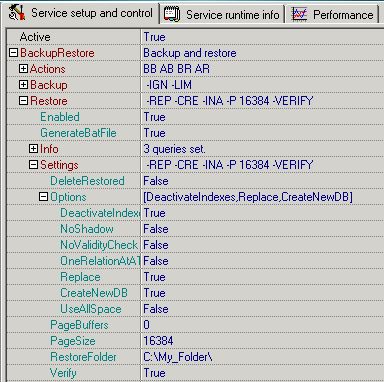Select the Verify property label
The width and height of the screenshot is (384, 382).
coord(63,373)
